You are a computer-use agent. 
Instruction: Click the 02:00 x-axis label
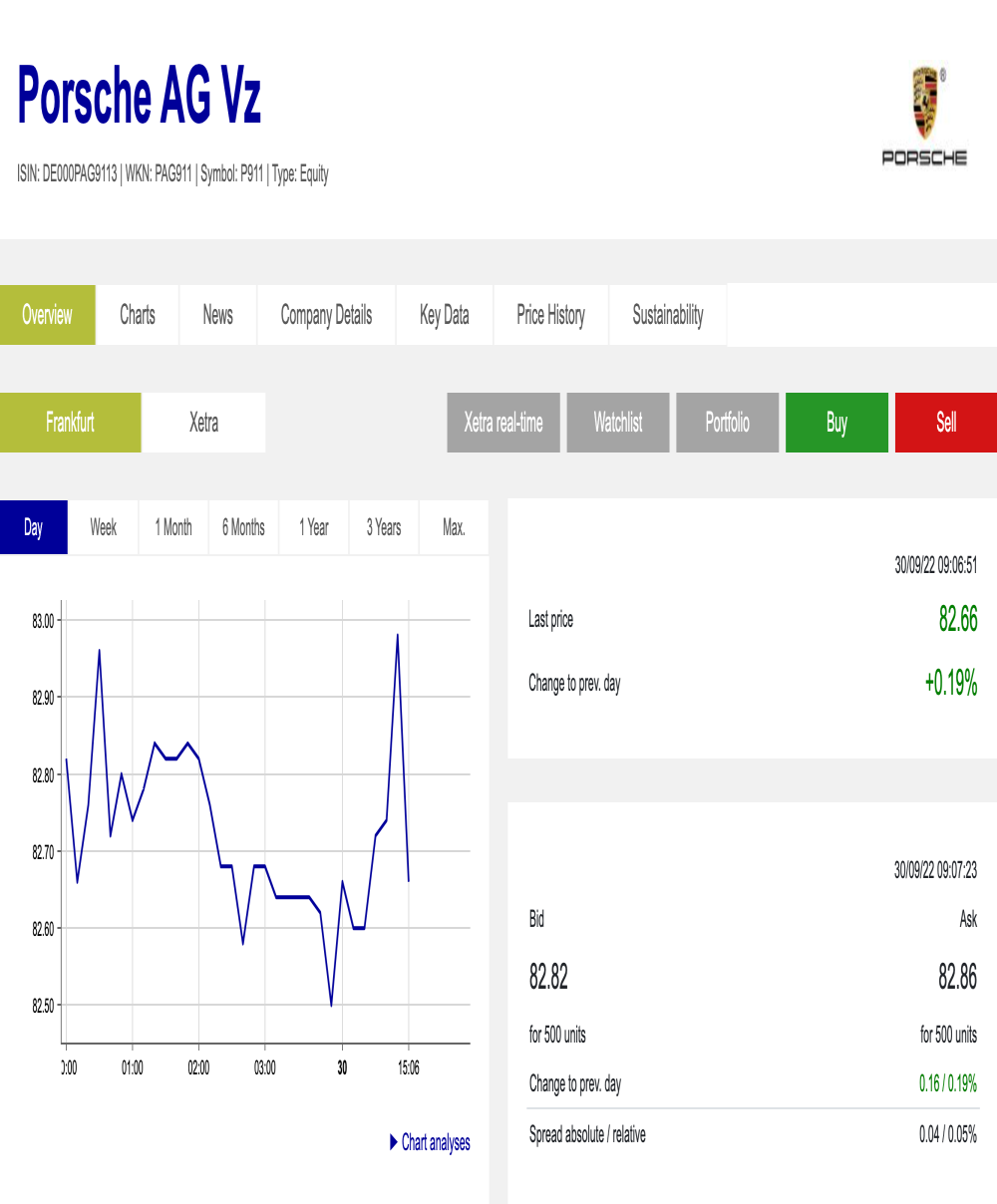pyautogui.click(x=198, y=1067)
